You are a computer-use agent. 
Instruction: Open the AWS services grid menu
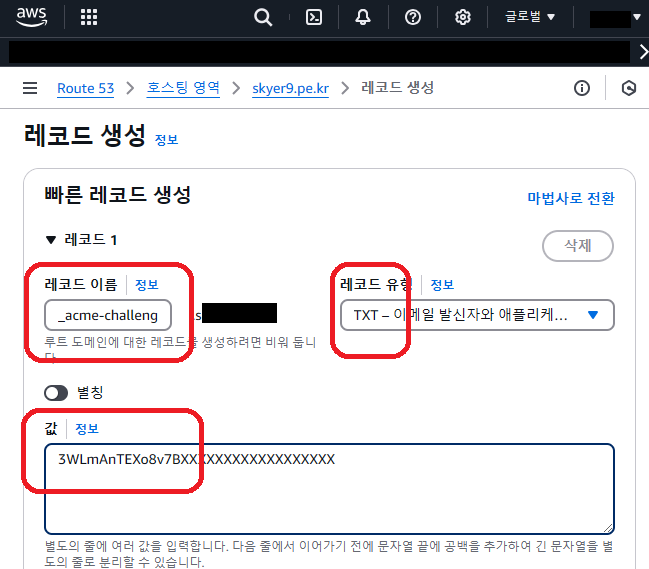tap(88, 17)
